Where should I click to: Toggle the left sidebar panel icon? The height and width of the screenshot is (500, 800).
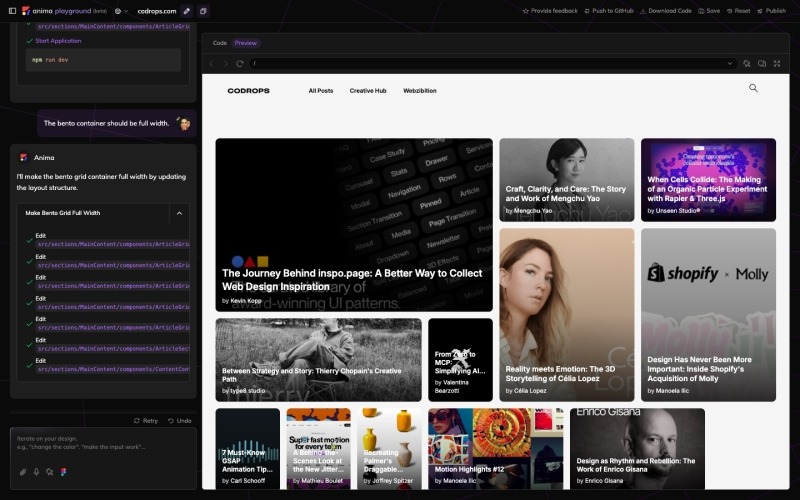point(10,10)
